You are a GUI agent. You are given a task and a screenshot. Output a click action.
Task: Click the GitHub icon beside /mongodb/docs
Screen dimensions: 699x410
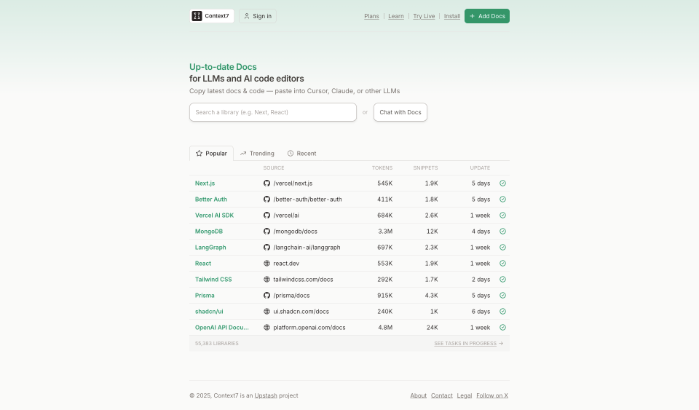pyautogui.click(x=267, y=231)
